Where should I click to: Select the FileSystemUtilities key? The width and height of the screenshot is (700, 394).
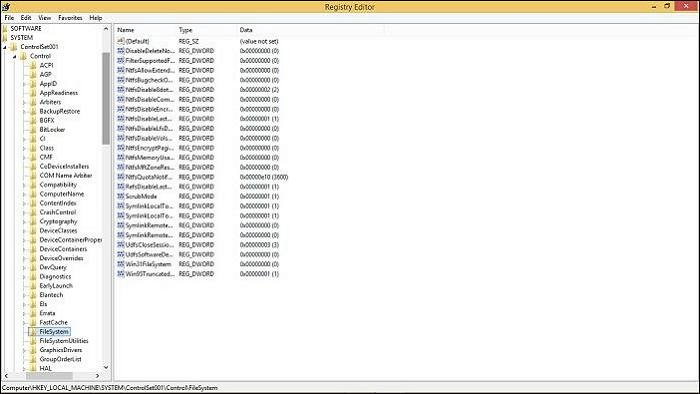click(x=64, y=340)
